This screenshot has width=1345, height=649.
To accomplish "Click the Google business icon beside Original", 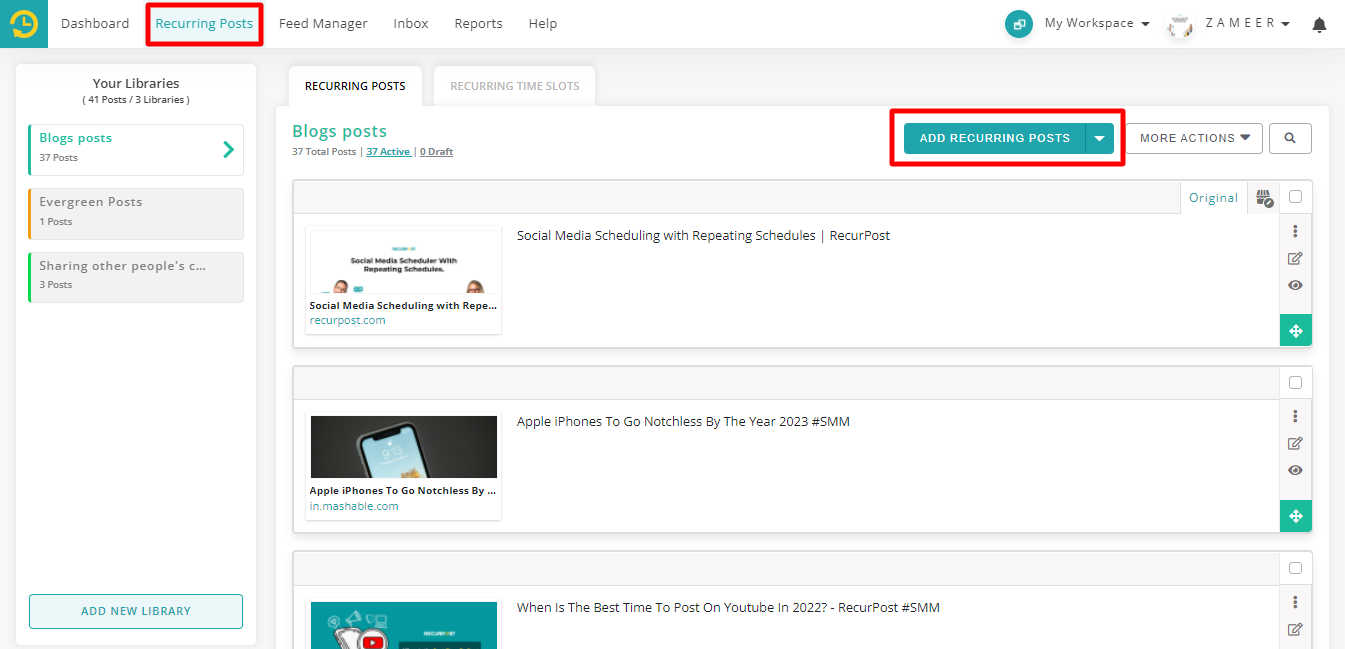I will coord(1264,198).
